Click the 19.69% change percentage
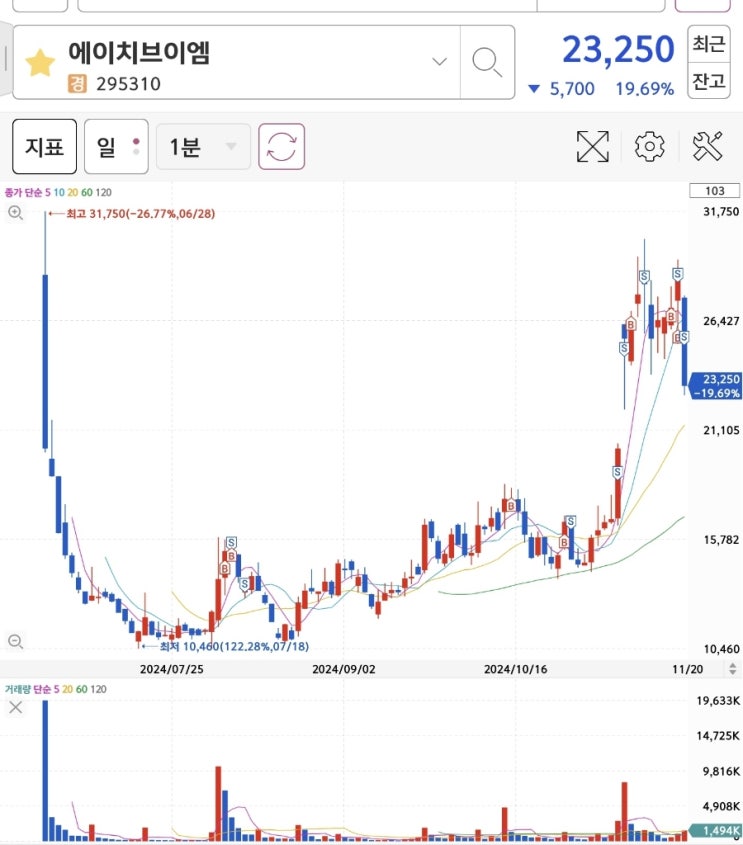Viewport: 743px width, 845px height. click(645, 89)
